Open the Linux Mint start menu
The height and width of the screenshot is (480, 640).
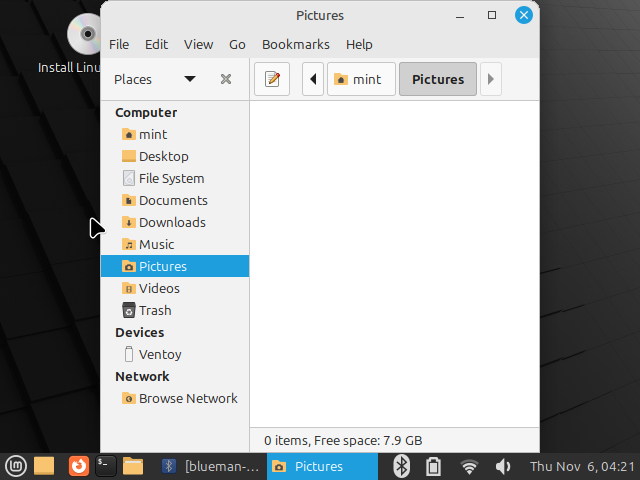[x=15, y=465]
